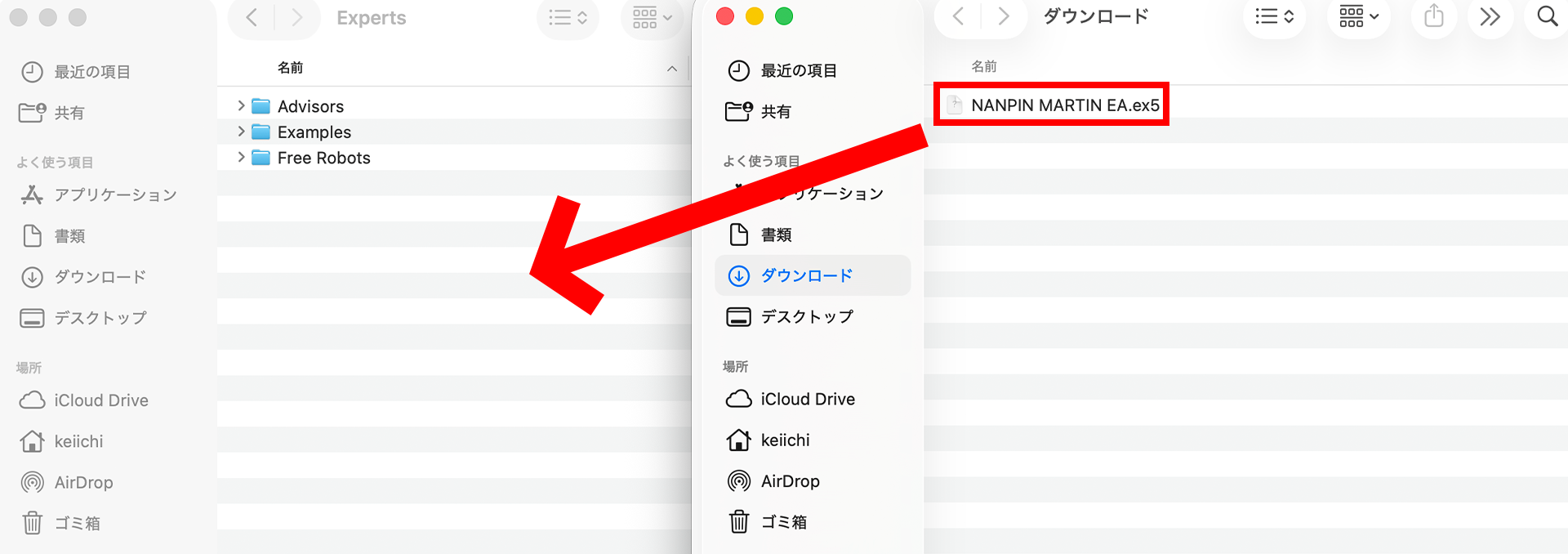This screenshot has height=554, width=1568.
Task: Click the forward button in Downloads window
Action: click(1004, 16)
